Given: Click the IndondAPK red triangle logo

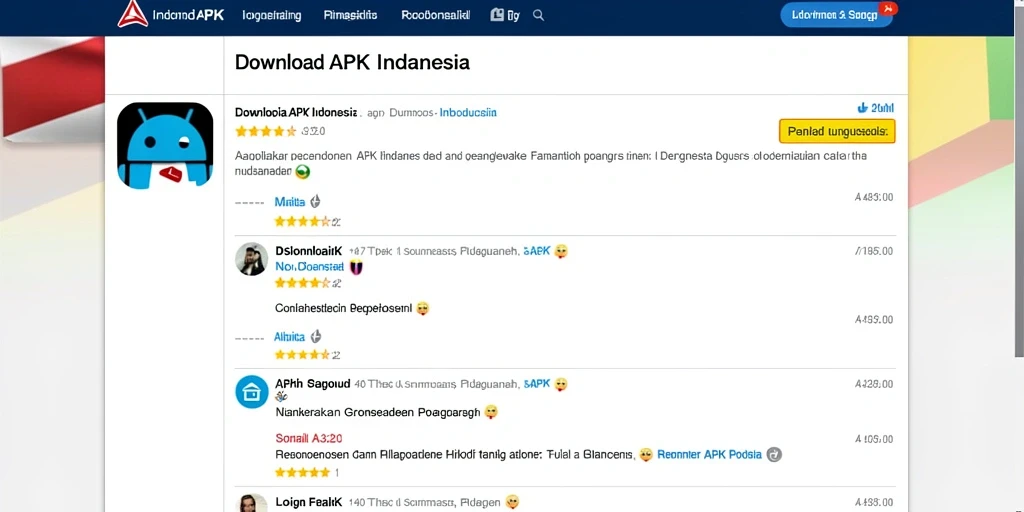Looking at the screenshot, I should pos(133,14).
